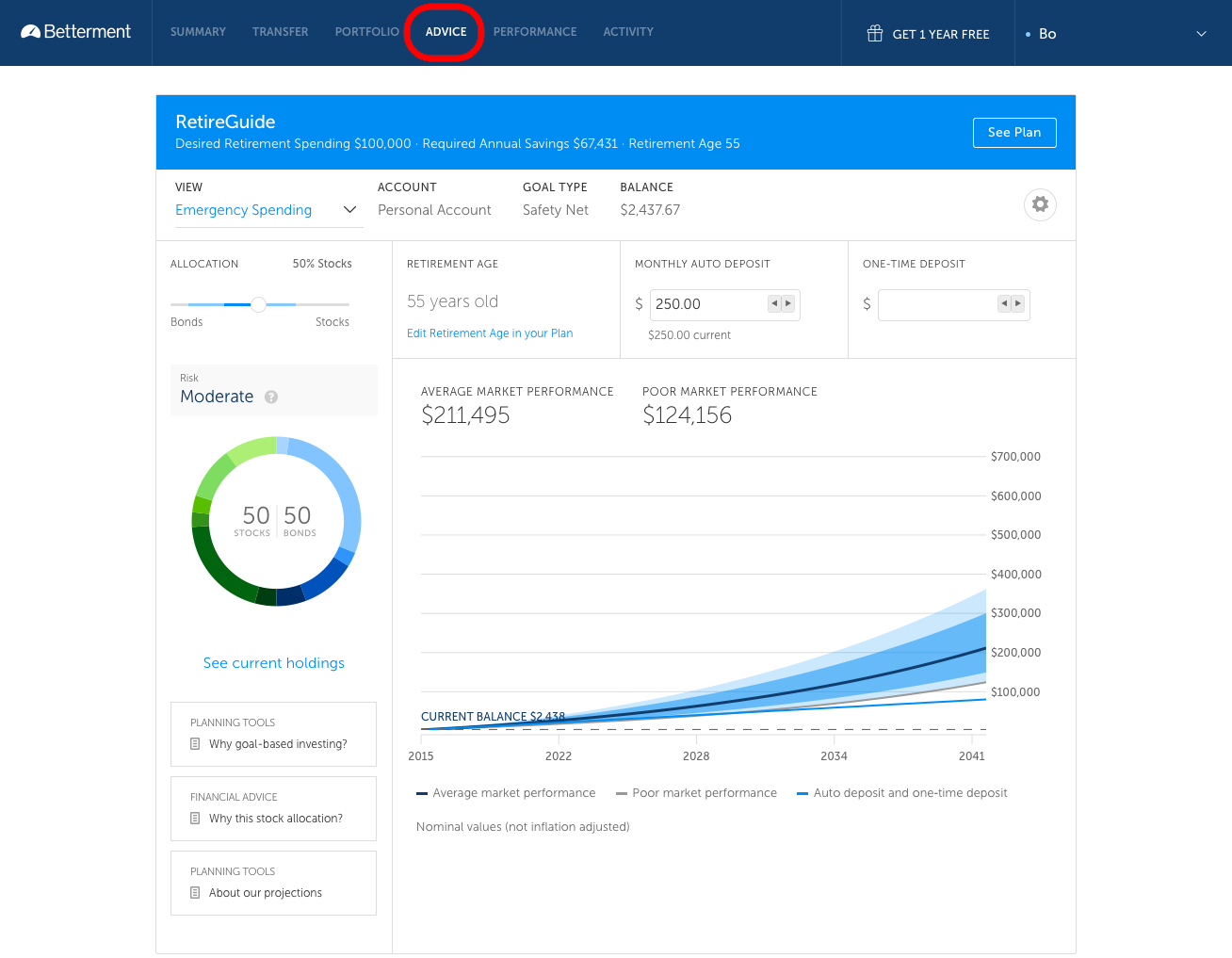Click the $2,437.67 balance value
Viewport: 1232px width, 958px height.
pyautogui.click(x=650, y=210)
